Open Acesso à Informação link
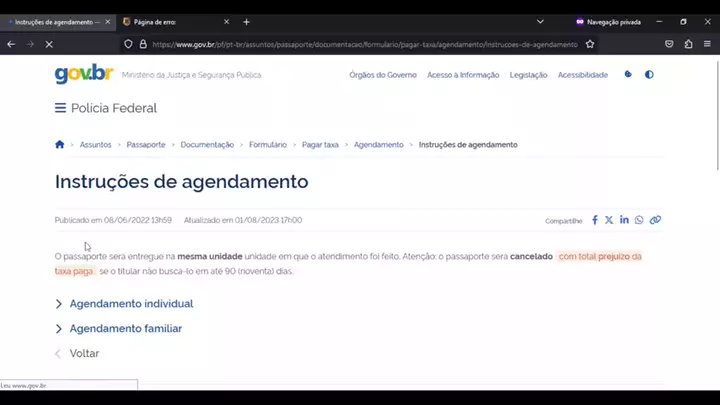 (x=462, y=75)
